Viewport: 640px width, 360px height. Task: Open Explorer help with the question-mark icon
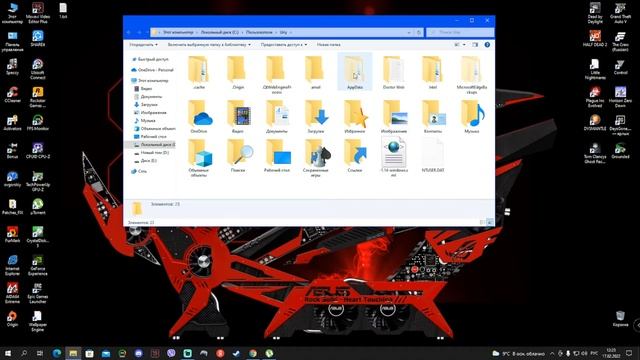click(x=487, y=44)
